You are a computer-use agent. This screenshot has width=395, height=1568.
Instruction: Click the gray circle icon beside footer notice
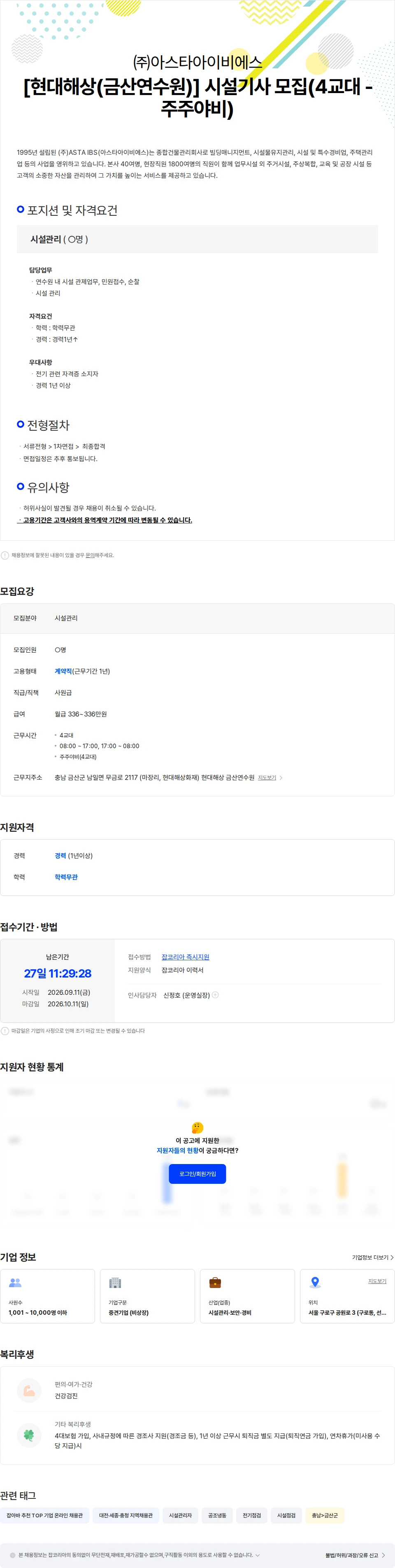(x=13, y=1554)
